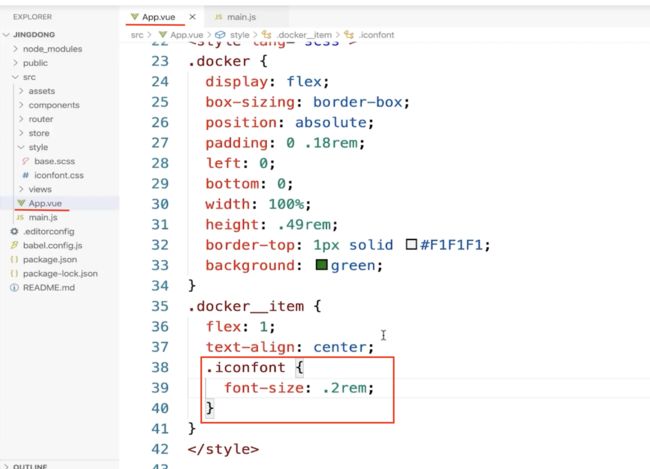The width and height of the screenshot is (650, 469).
Task: Open package.json in explorer
Action: [50, 260]
